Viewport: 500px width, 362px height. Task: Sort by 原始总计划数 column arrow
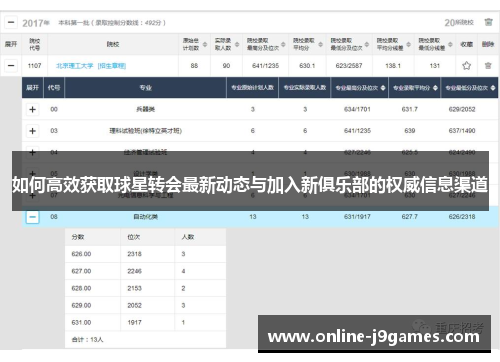pos(205,44)
